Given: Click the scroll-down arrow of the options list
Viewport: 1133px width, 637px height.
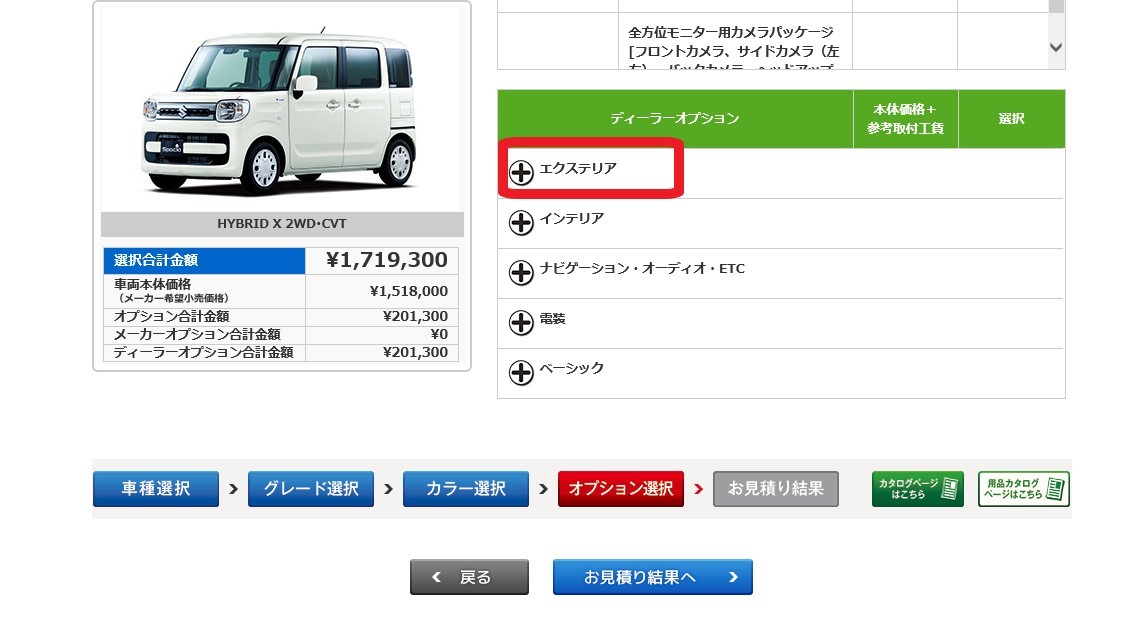Looking at the screenshot, I should point(1056,47).
